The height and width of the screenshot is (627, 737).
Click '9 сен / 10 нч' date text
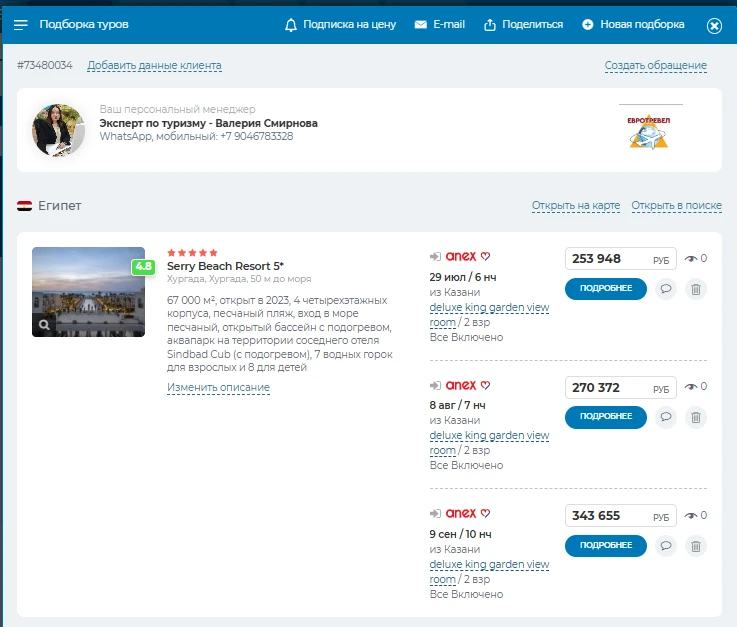point(461,534)
